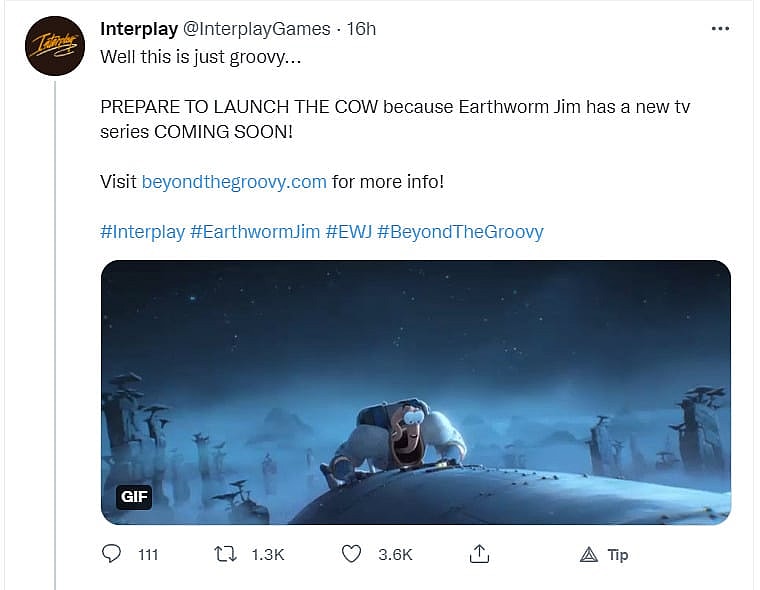Click the Tip triangle icon
The height and width of the screenshot is (590, 760).
[589, 555]
